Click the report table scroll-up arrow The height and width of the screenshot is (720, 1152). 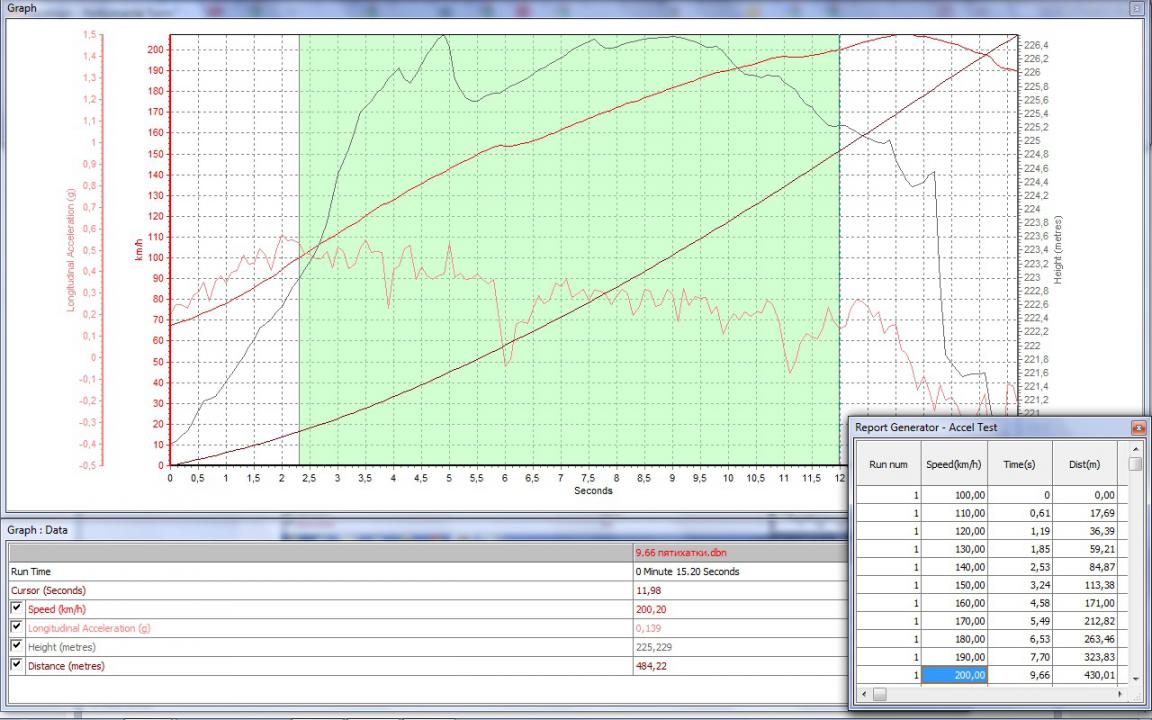click(1135, 447)
